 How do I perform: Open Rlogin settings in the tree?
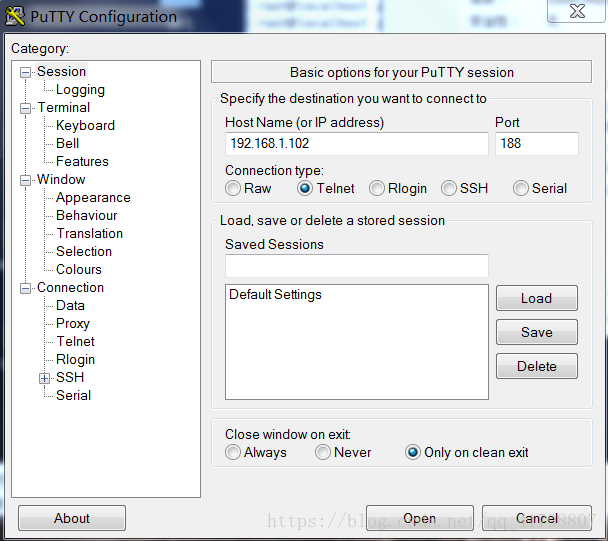[x=75, y=360]
